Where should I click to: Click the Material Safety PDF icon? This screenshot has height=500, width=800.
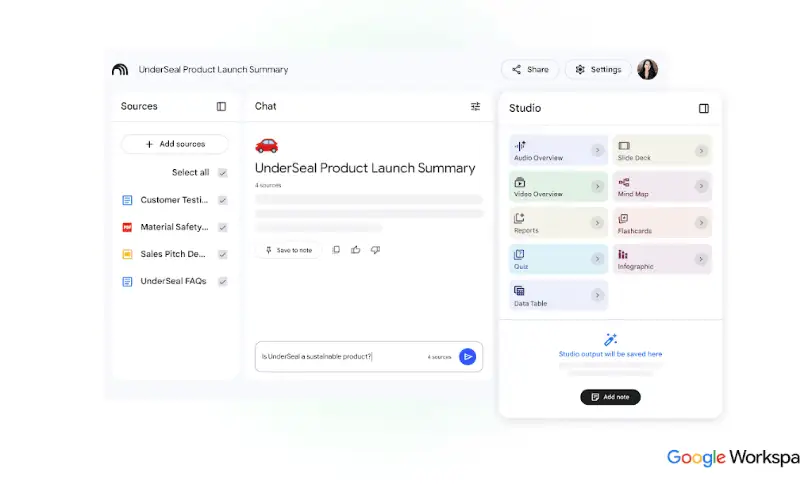tap(127, 227)
